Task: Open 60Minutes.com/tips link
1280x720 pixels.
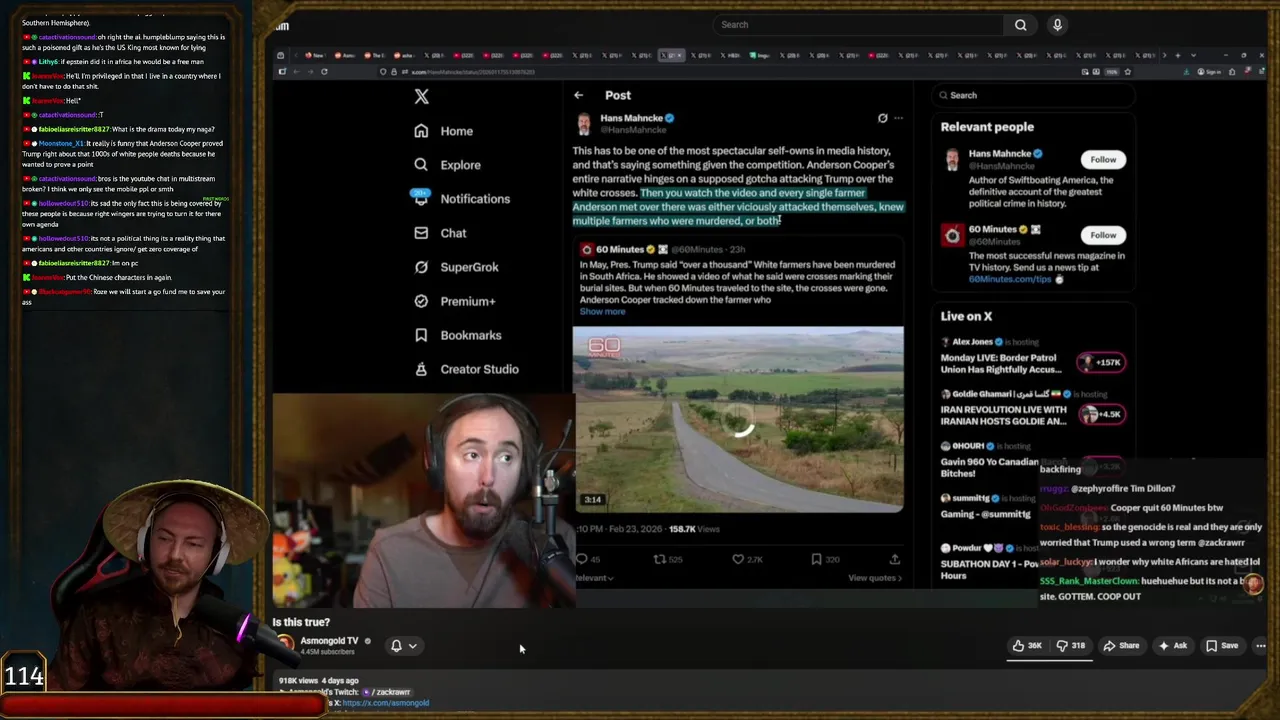Action: click(x=1010, y=279)
